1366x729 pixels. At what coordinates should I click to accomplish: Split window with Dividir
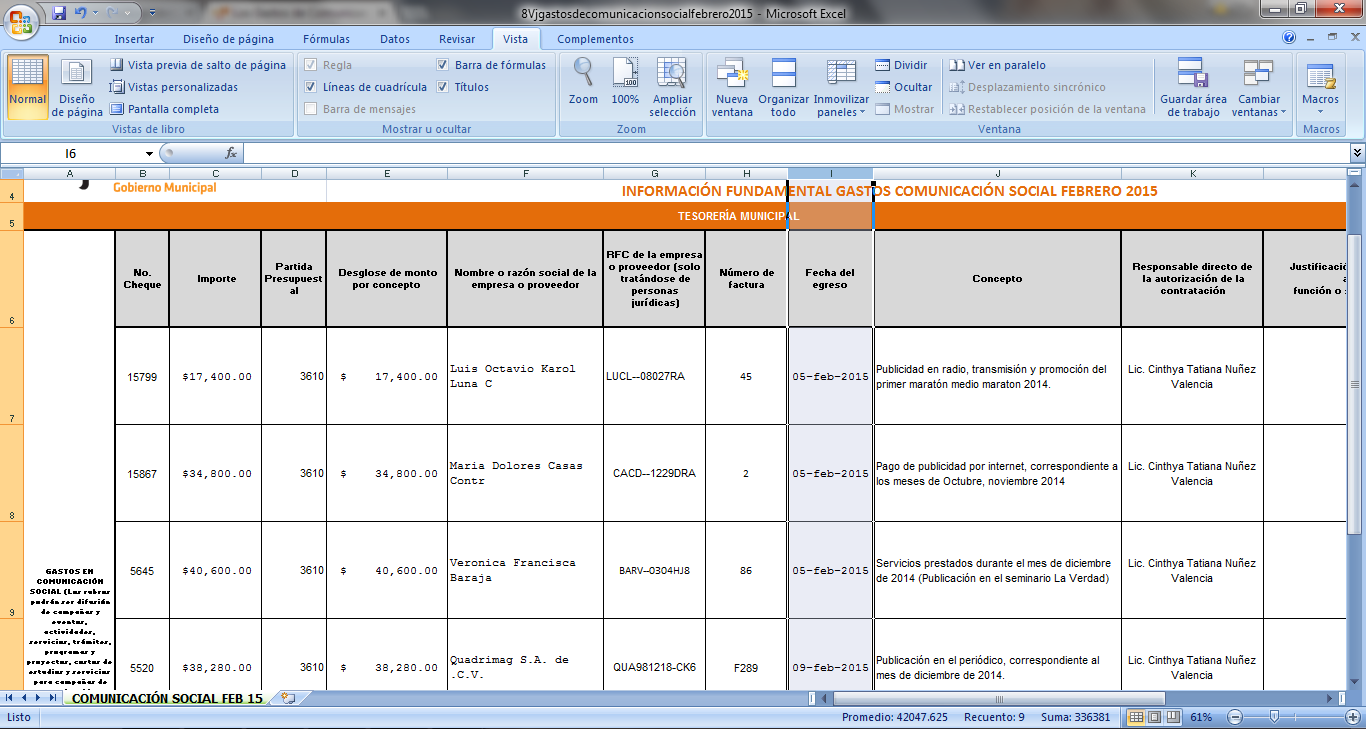(x=901, y=65)
